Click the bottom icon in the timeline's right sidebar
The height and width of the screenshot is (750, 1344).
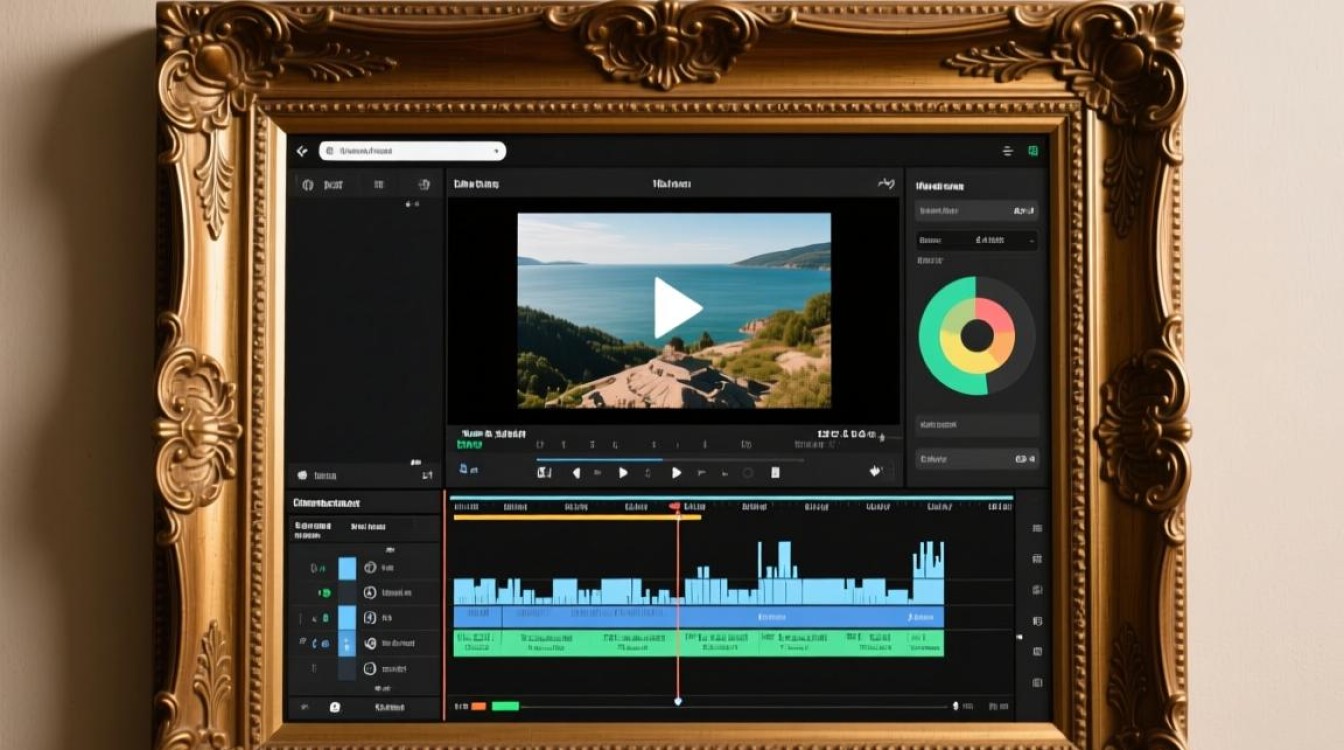1037,683
